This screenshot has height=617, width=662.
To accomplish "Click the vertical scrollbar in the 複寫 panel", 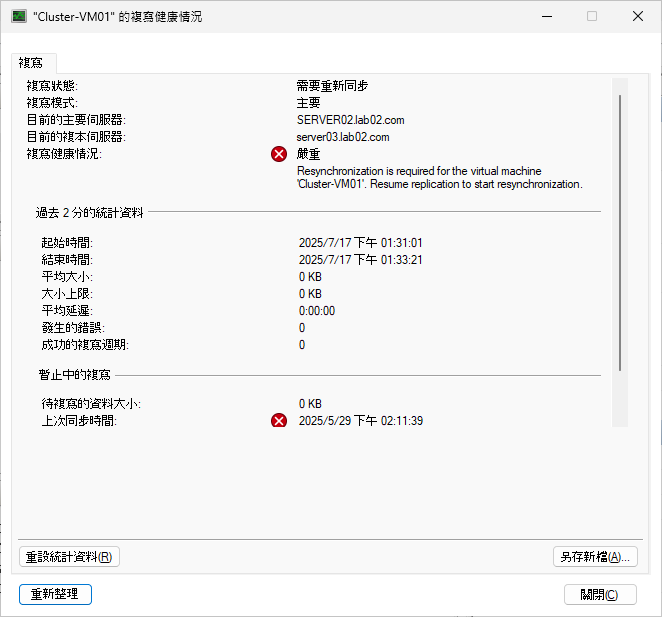I will pyautogui.click(x=620, y=230).
